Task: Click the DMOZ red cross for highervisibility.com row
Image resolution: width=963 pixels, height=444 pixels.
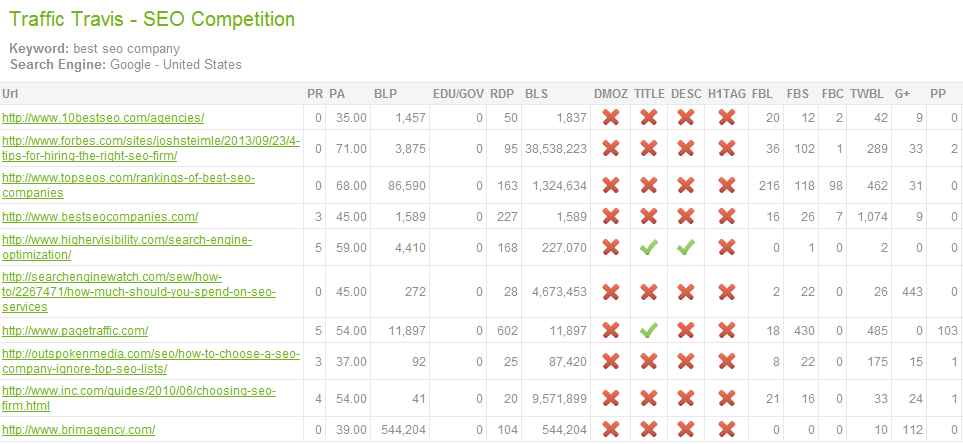Action: click(x=610, y=247)
